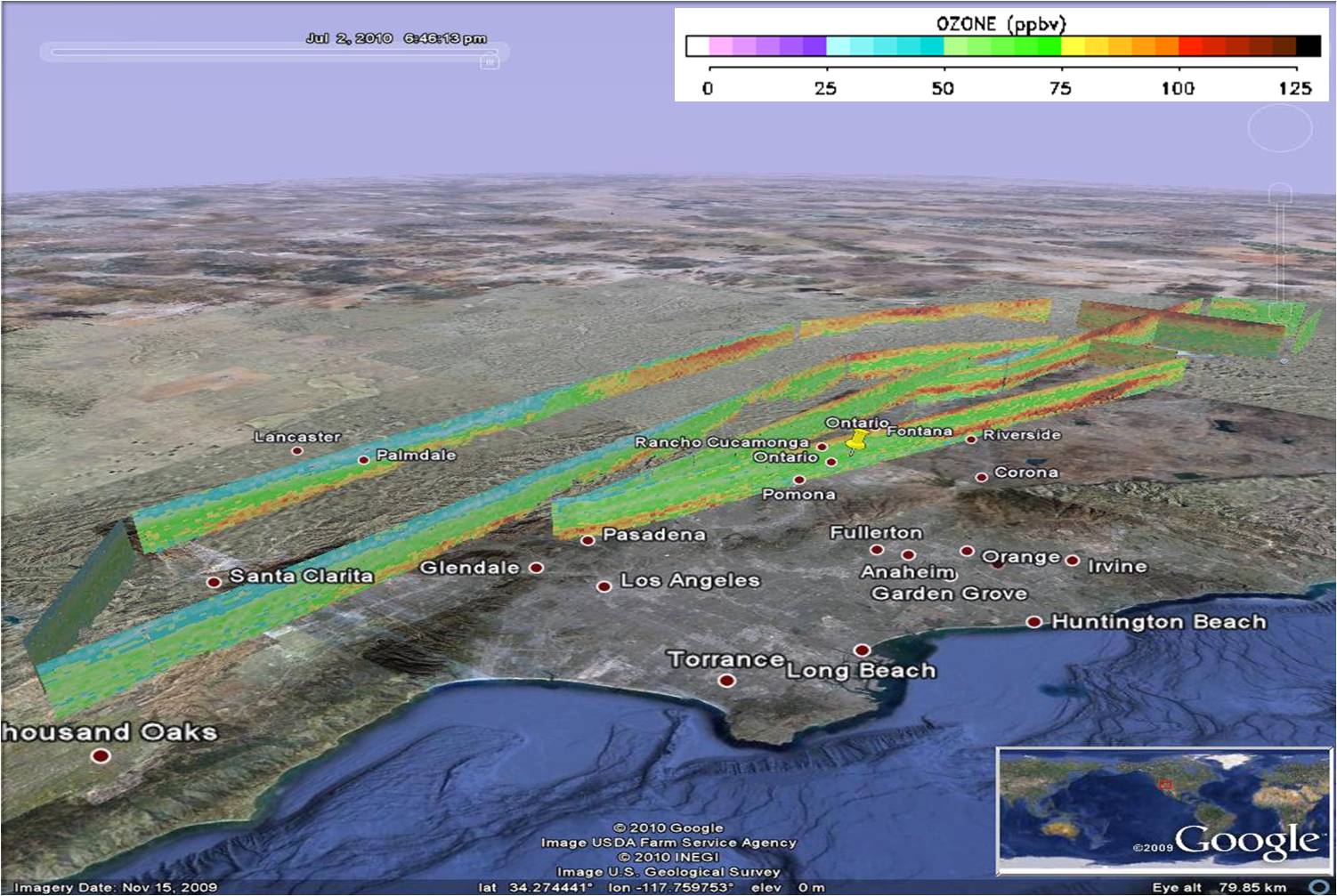This screenshot has width=1337, height=896.
Task: Click the "Imagery Date: Nov 15, 2009" status text
Action: (x=116, y=887)
